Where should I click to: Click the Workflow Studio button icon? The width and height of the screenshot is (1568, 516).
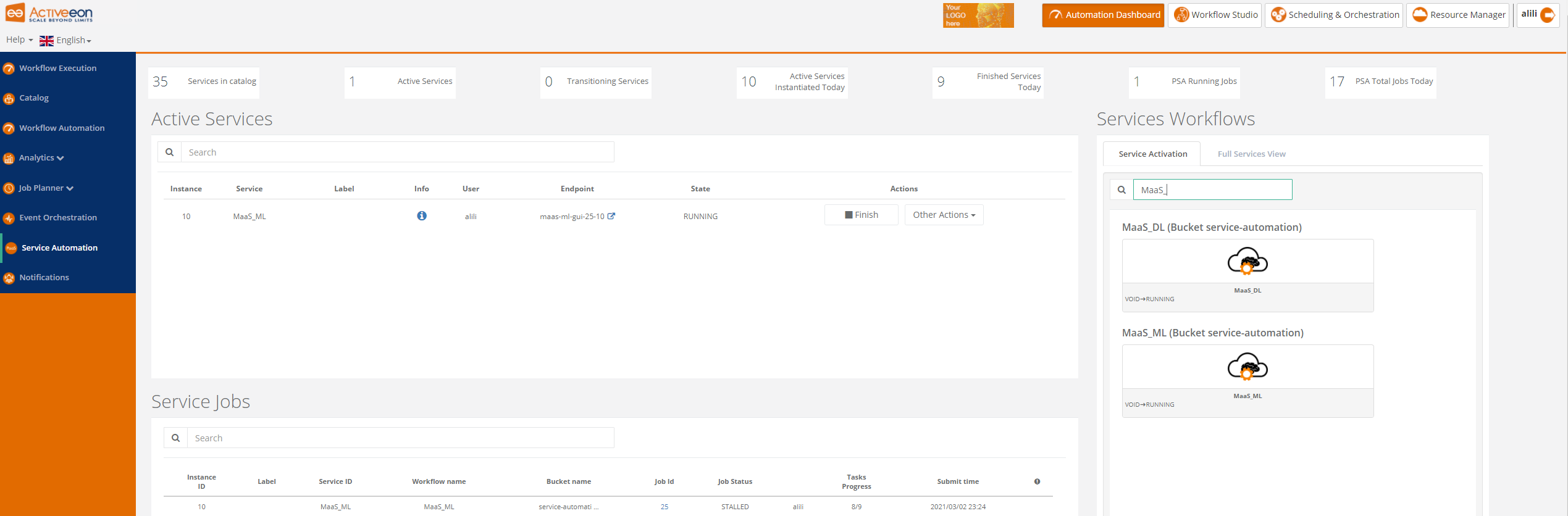pyautogui.click(x=1181, y=15)
